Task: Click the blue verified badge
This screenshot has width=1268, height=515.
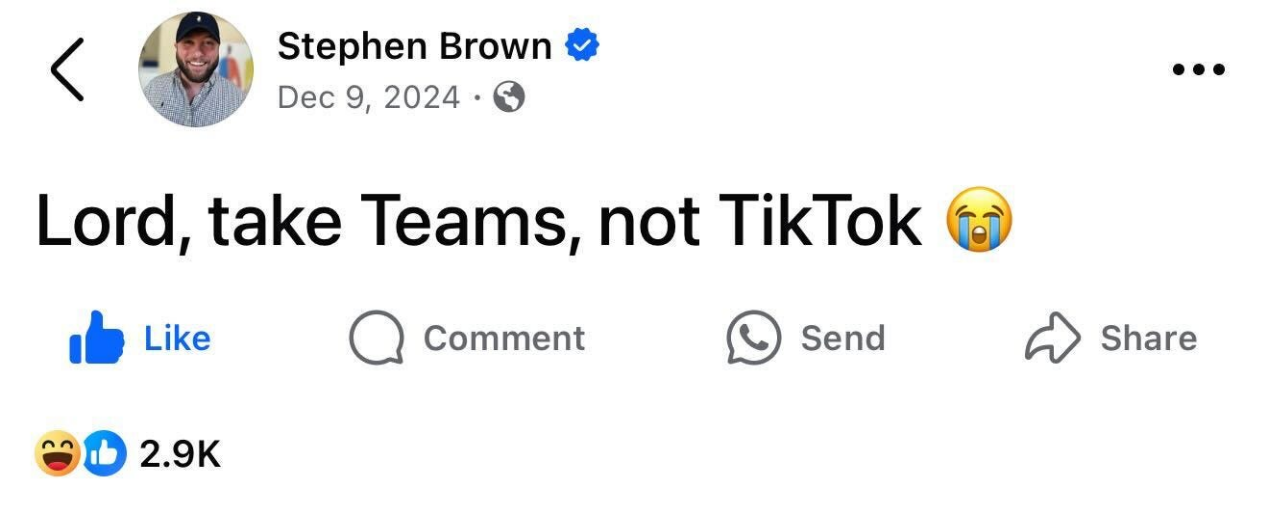Action: click(582, 46)
